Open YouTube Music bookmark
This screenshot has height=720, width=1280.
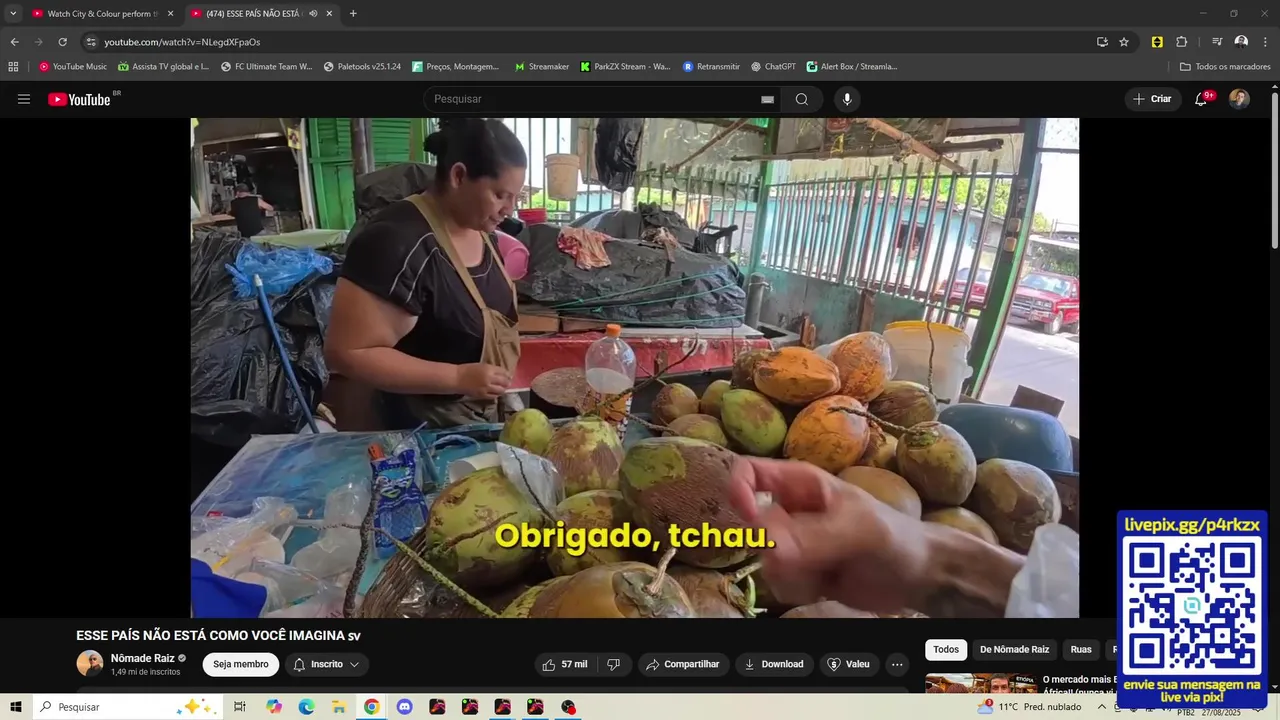tap(73, 67)
